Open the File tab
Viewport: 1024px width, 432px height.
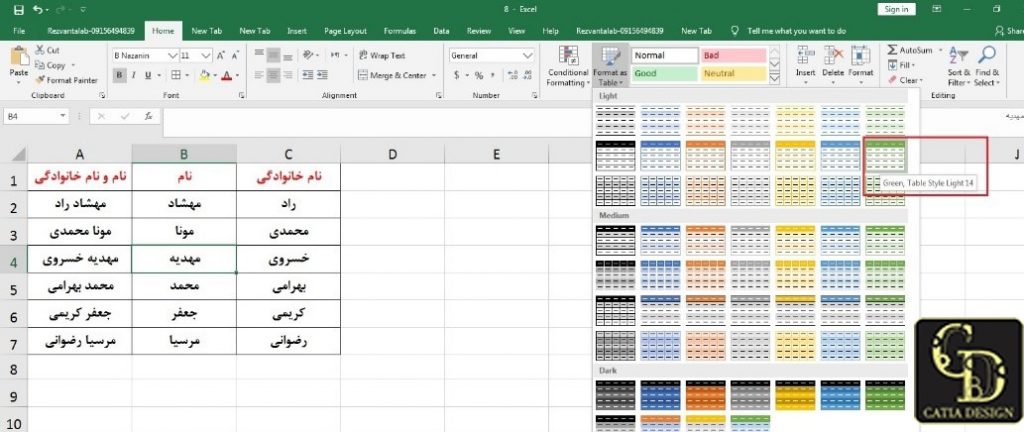click(19, 31)
